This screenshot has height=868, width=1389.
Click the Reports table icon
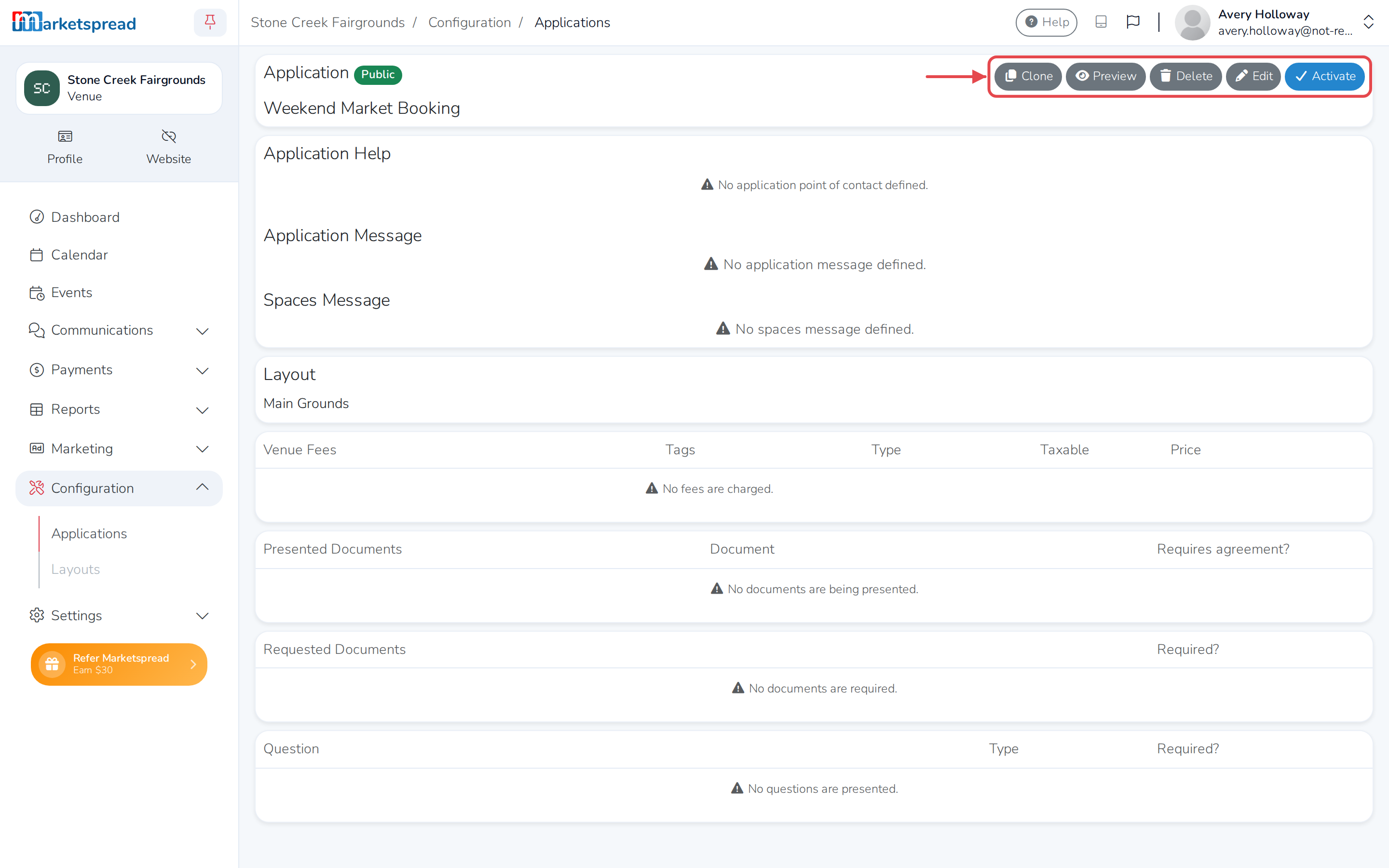coord(37,409)
